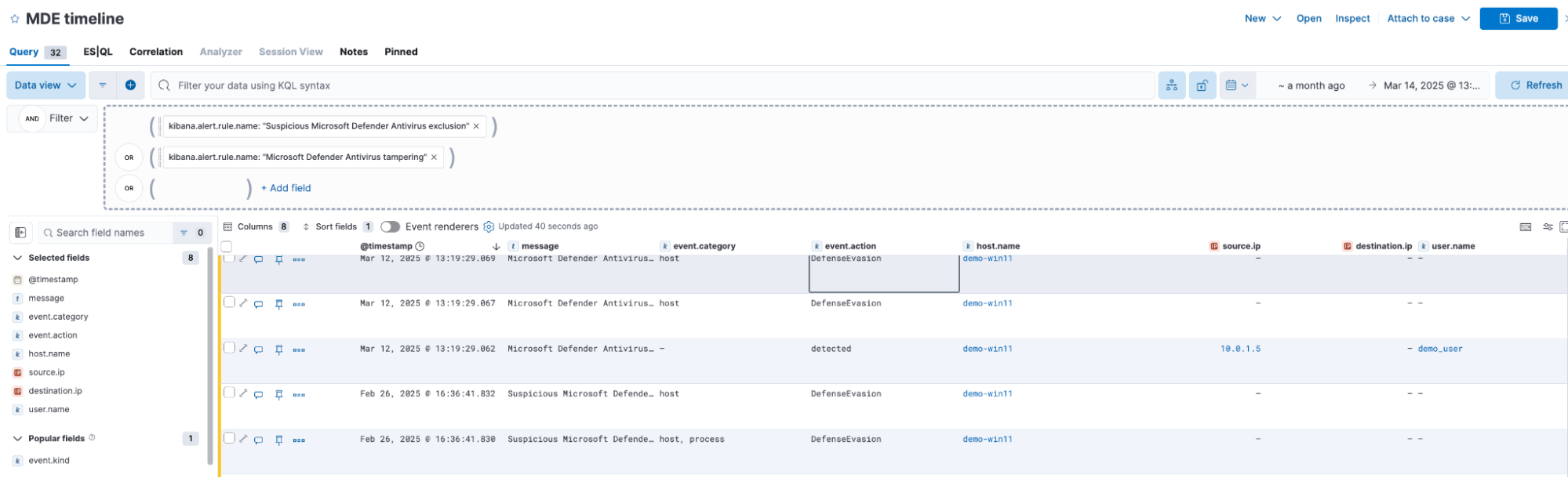Click the + Add field link
1568x478 pixels.
[286, 188]
